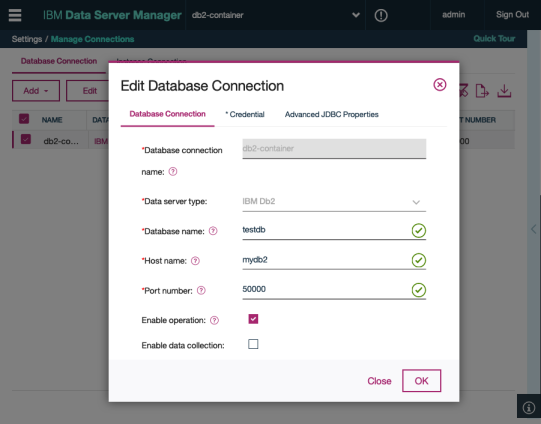Open help icon next to Enable operation
The width and height of the screenshot is (541, 424).
(x=214, y=320)
